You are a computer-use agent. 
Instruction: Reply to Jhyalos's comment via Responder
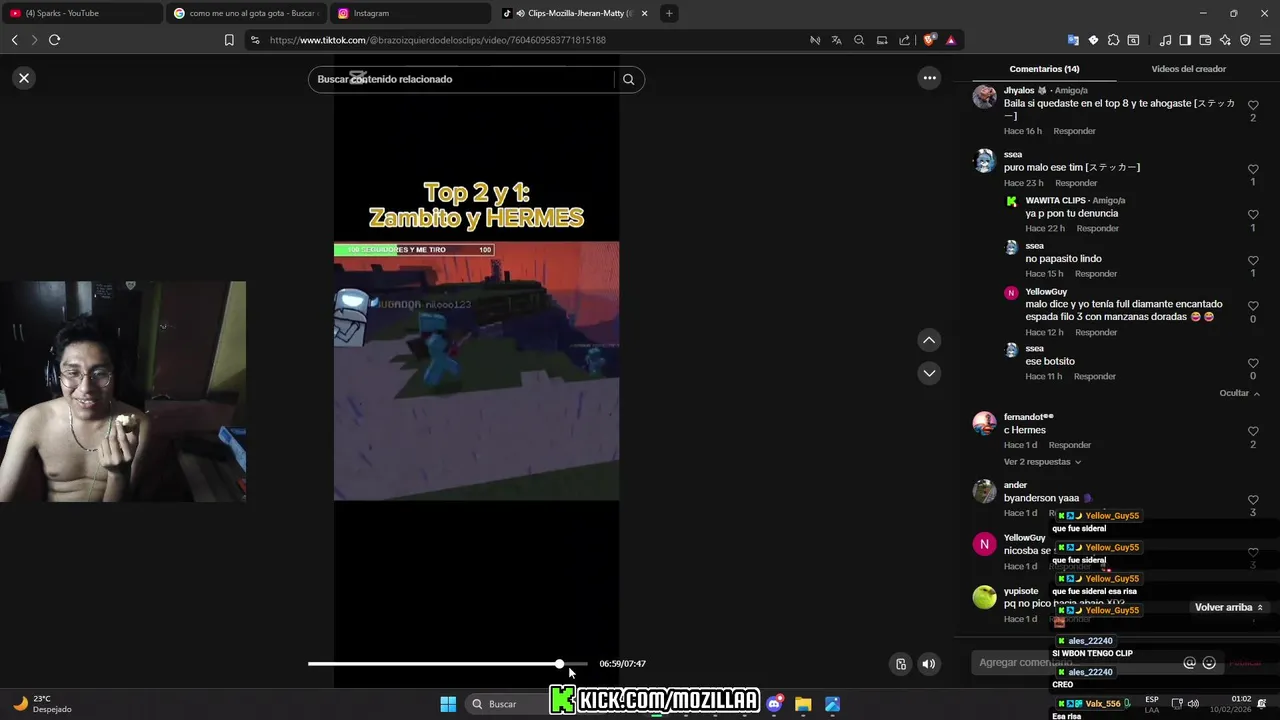click(1074, 131)
